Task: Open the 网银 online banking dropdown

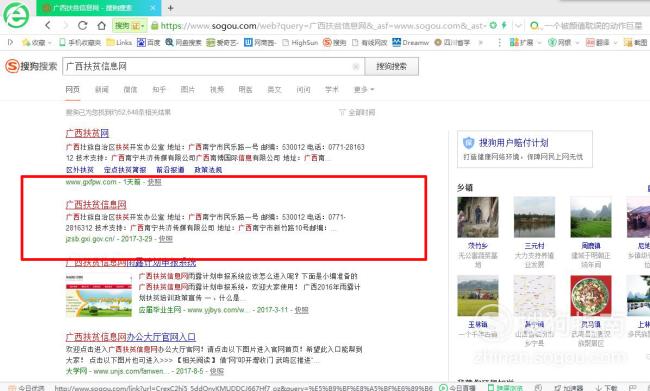Action: click(x=563, y=42)
